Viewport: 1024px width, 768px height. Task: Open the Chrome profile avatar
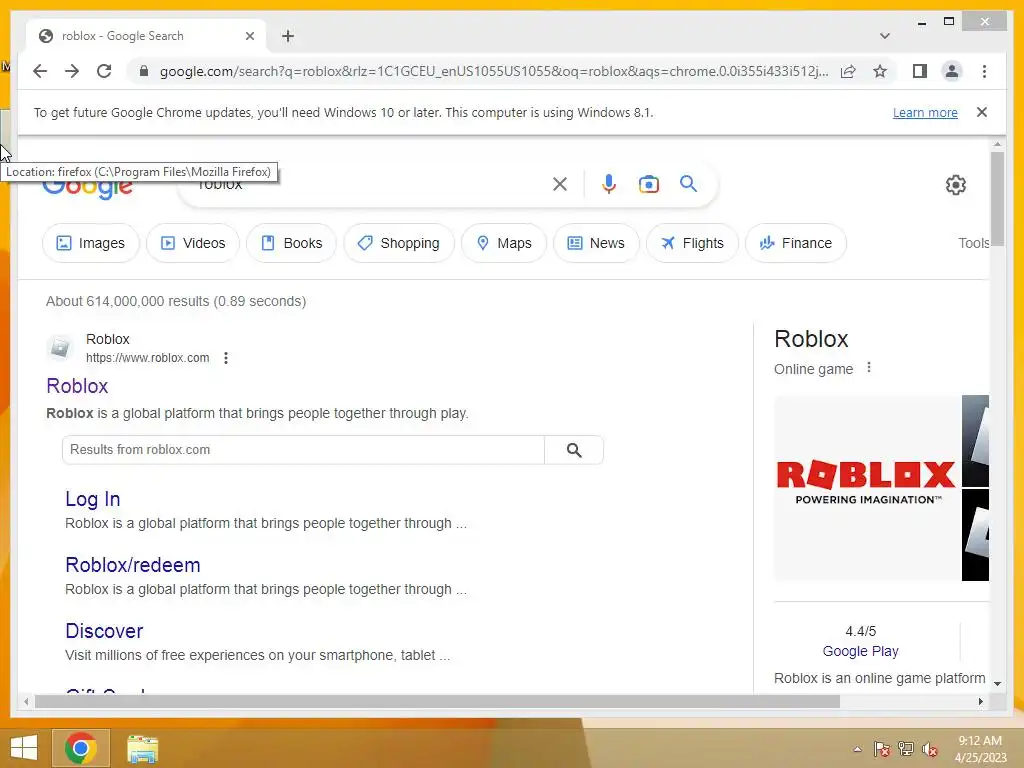(952, 71)
